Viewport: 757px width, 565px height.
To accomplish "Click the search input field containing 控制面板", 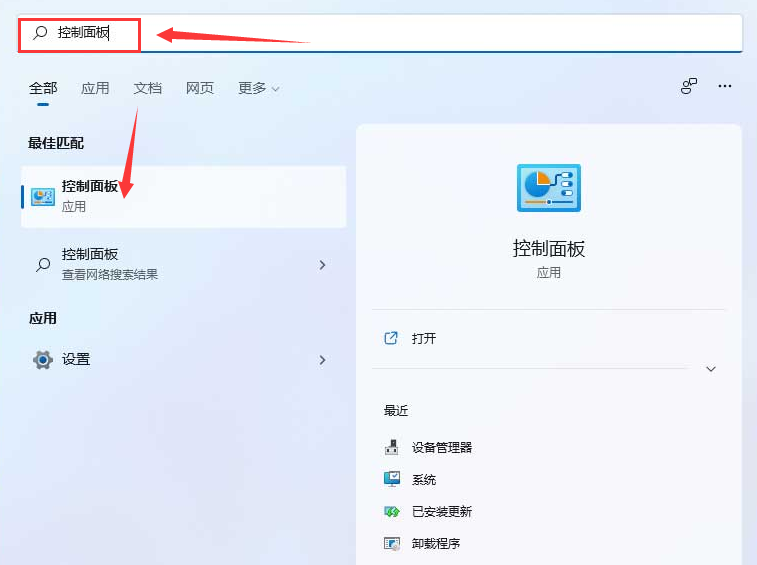I will 380,33.
